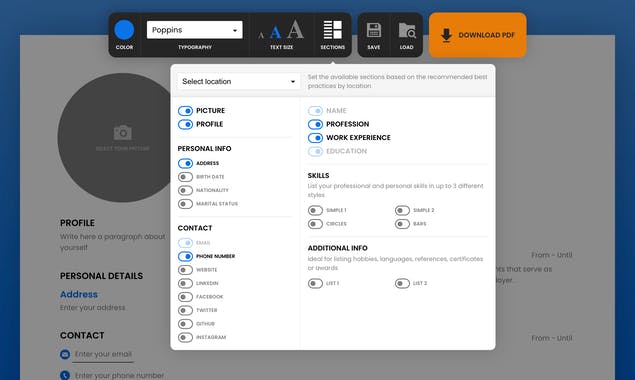Click the Enter your phone number field
Image resolution: width=635 pixels, height=380 pixels.
tap(119, 375)
